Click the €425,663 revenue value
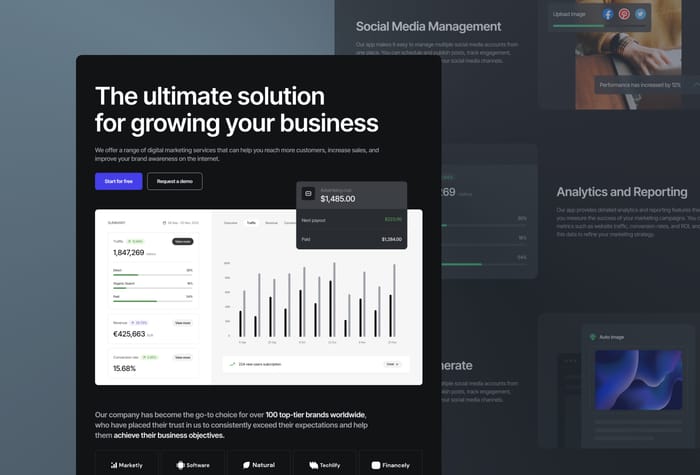Image resolution: width=700 pixels, height=475 pixels. pos(129,334)
